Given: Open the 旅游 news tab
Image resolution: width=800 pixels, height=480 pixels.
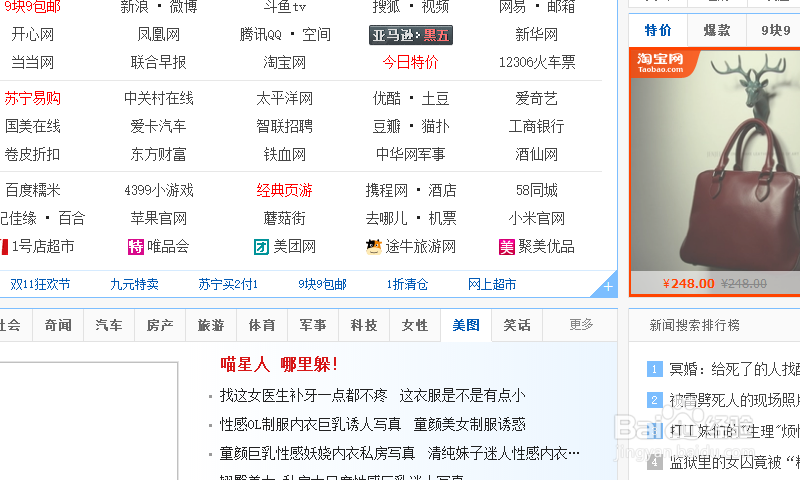Looking at the screenshot, I should [211, 325].
